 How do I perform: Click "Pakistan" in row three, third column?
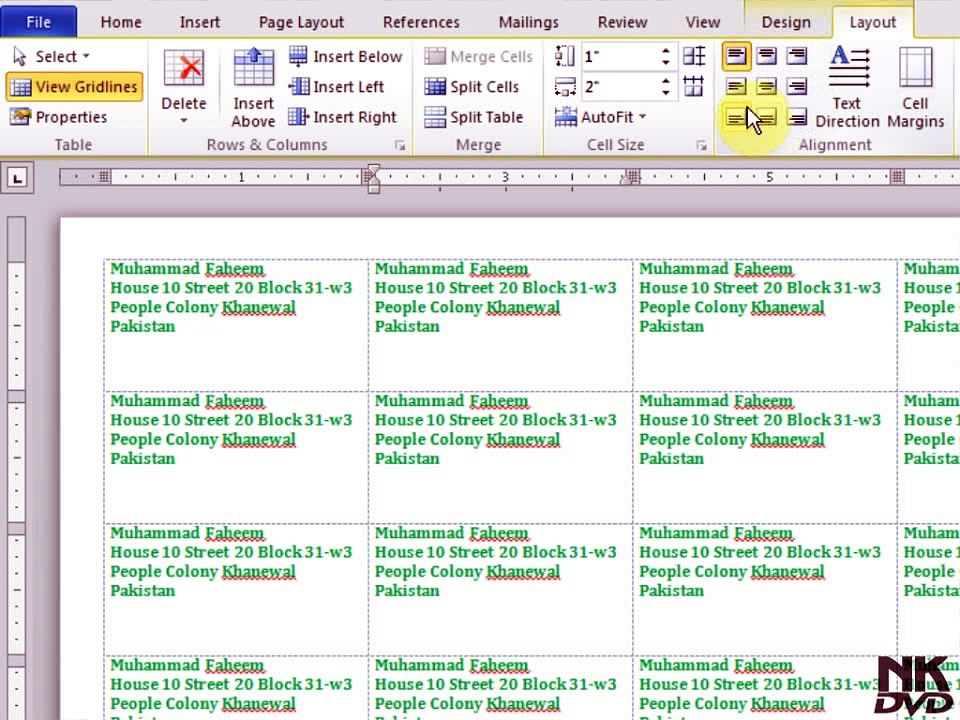672,591
